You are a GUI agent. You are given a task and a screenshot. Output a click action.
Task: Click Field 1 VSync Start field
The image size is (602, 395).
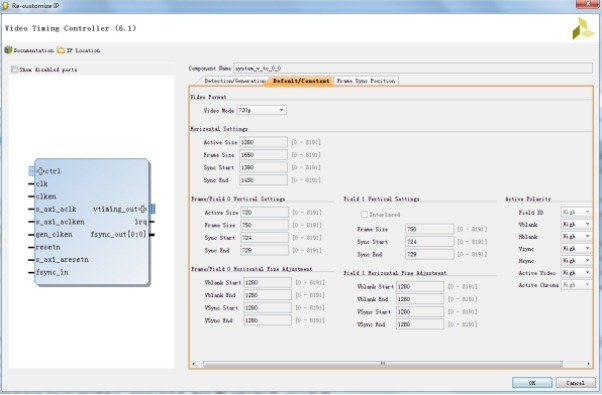coord(420,312)
